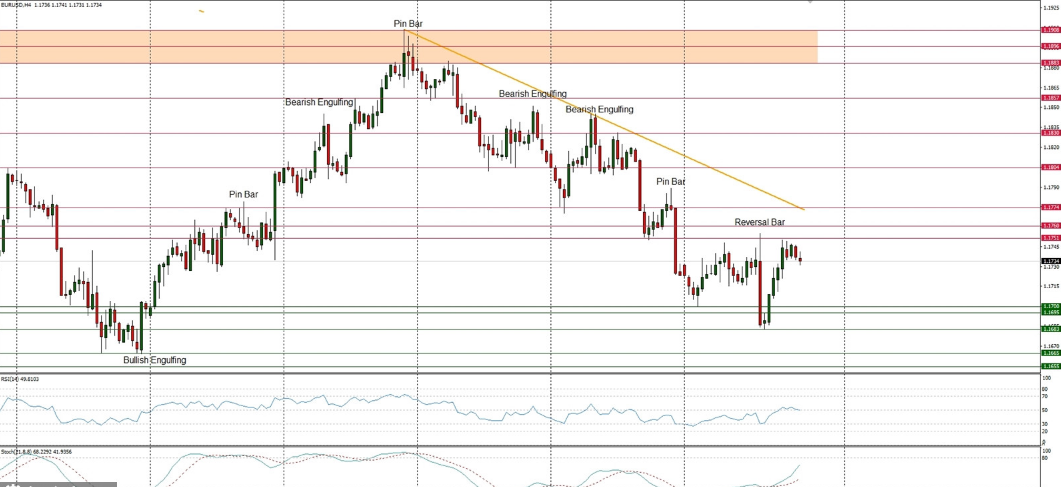Select the 1.1665 green price level tag

[1050, 352]
